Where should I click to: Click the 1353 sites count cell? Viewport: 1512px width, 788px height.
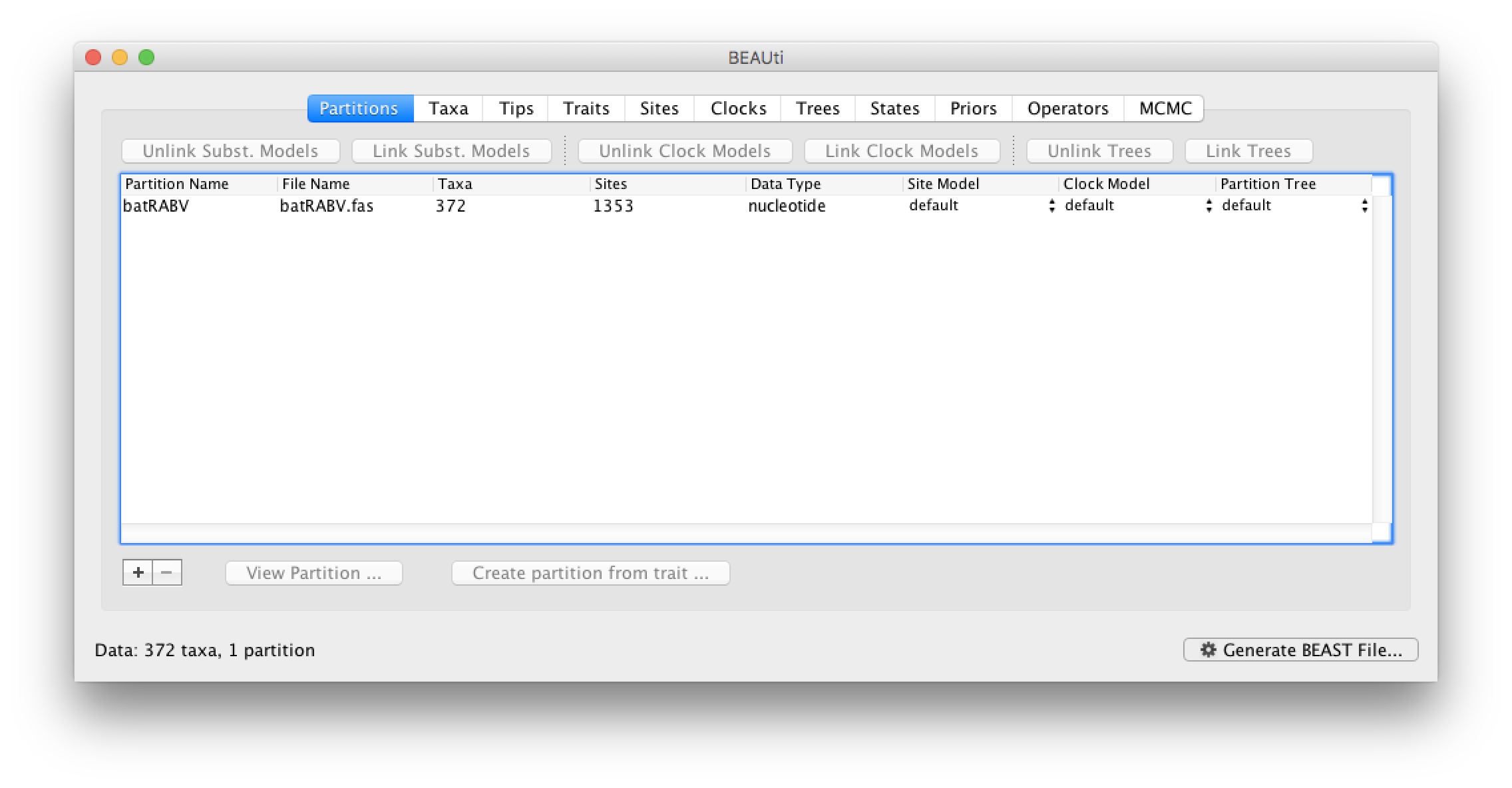pos(668,206)
